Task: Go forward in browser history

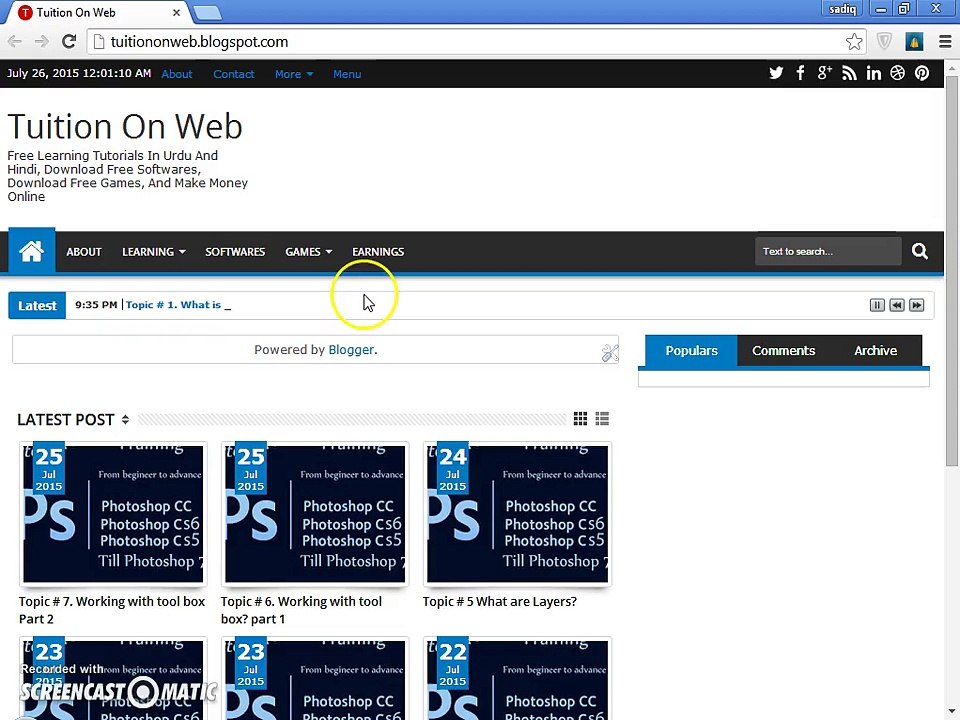Action: 42,42
